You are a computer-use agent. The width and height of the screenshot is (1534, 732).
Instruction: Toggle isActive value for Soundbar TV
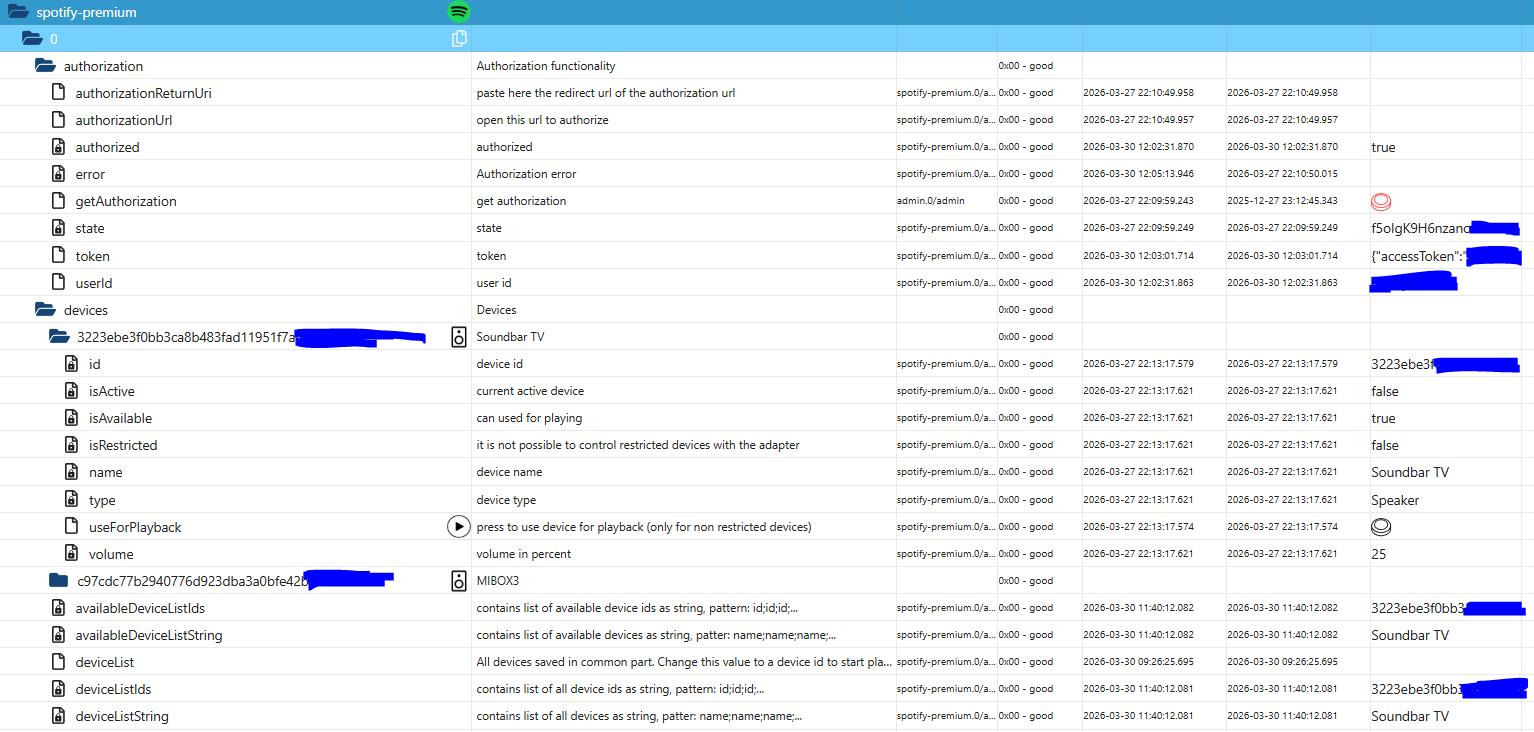pos(1383,391)
